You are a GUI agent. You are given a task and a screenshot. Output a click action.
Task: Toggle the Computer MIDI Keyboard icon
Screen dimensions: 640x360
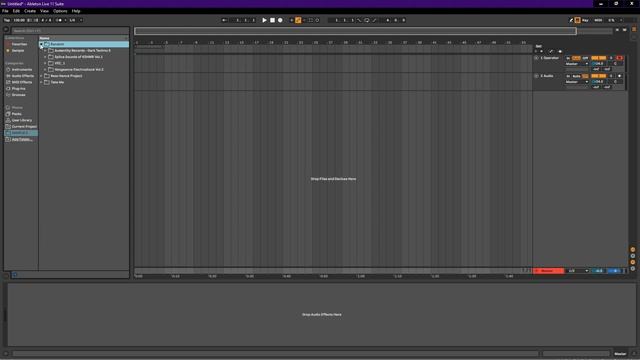point(578,20)
